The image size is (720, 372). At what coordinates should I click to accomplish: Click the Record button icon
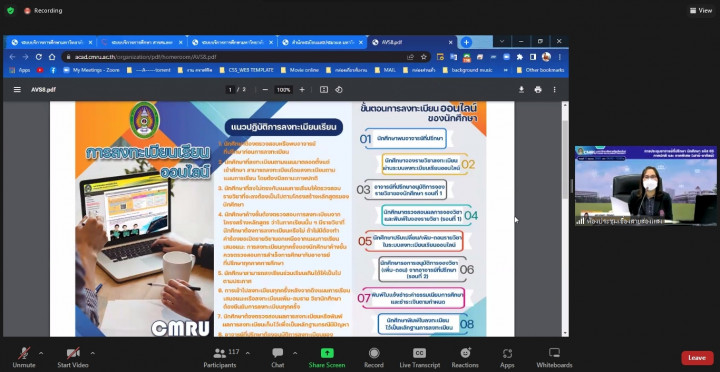374,353
